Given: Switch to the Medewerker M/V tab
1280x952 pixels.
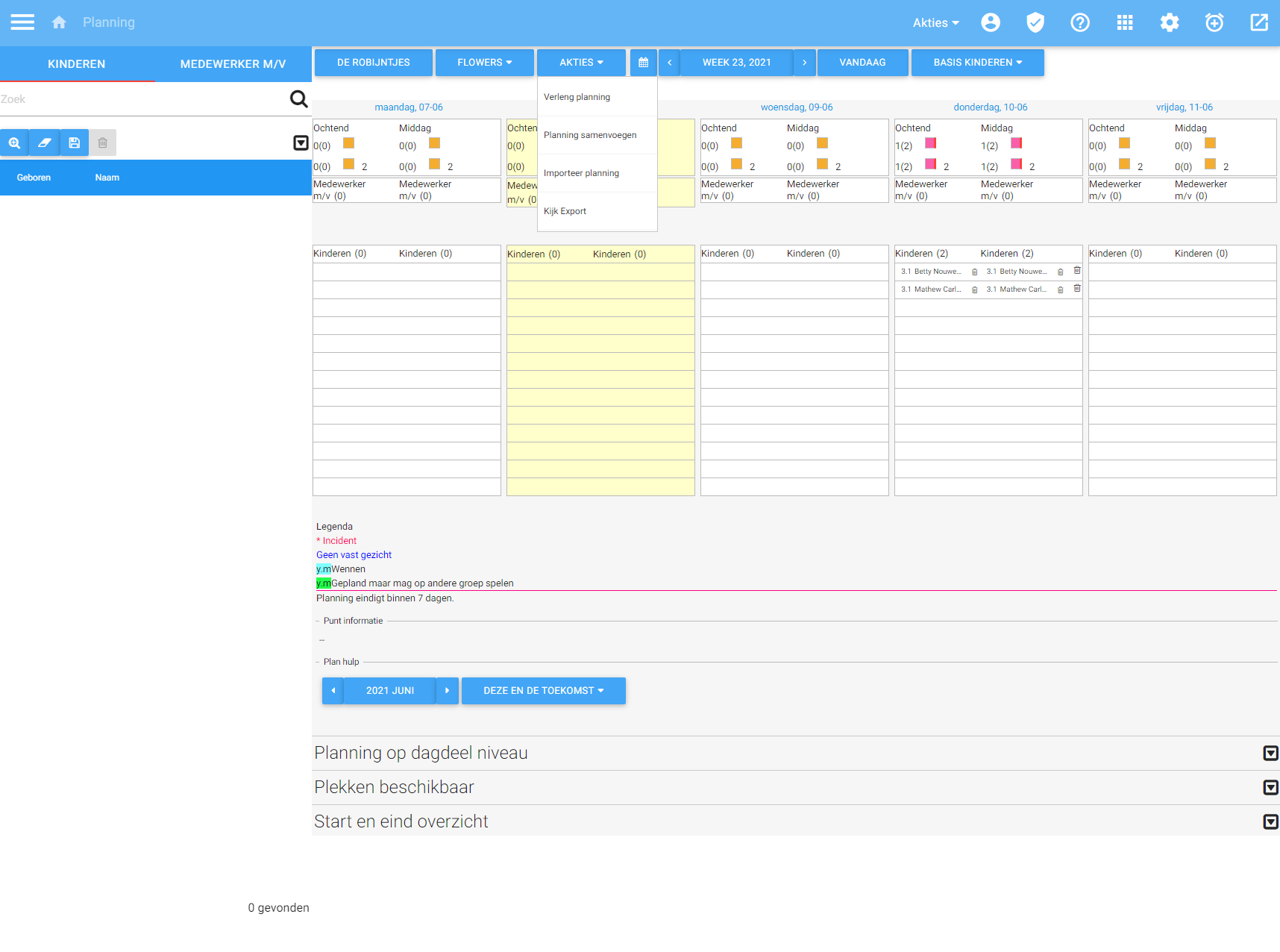Looking at the screenshot, I should (x=233, y=64).
